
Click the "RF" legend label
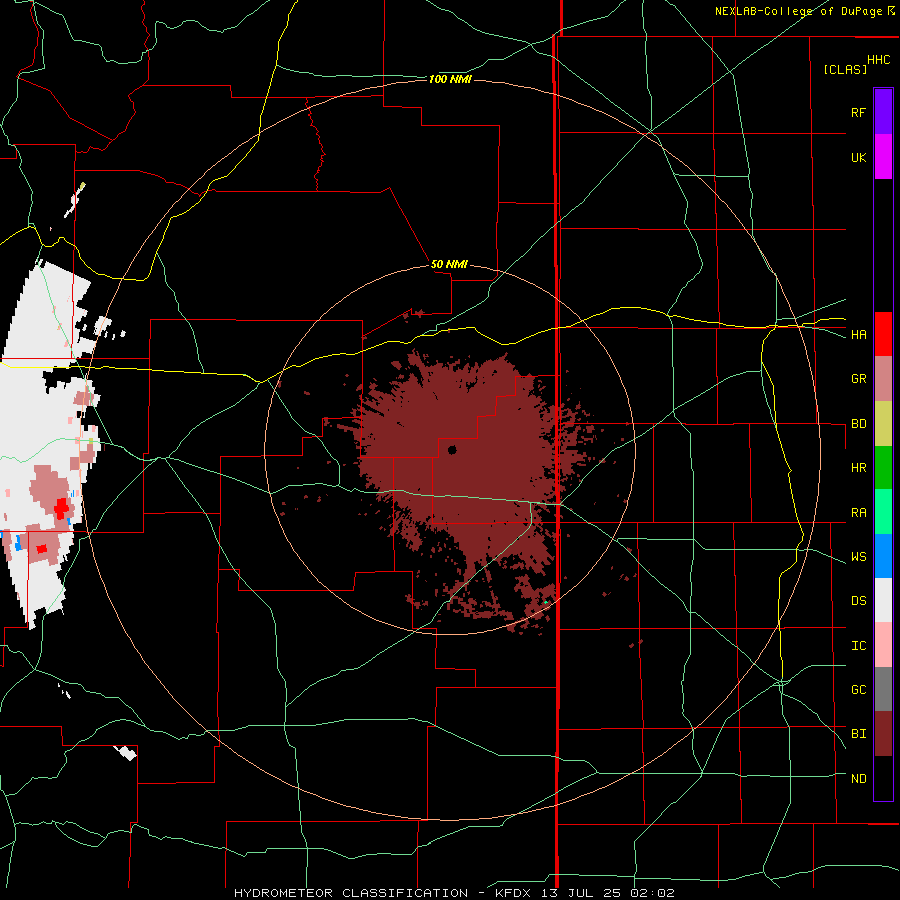[x=858, y=112]
